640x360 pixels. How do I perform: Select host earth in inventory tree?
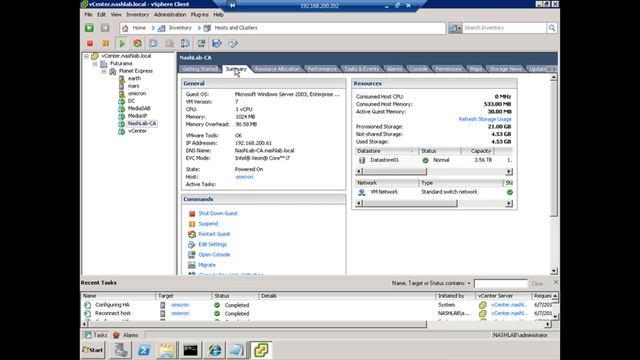click(x=134, y=78)
